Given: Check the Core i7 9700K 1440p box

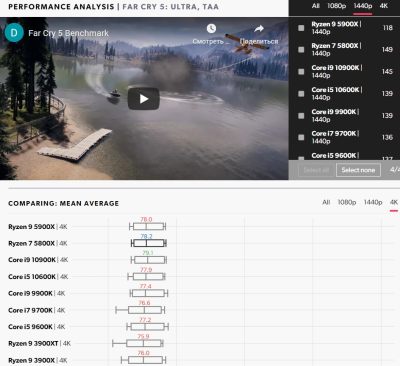Looking at the screenshot, I should 301,137.
